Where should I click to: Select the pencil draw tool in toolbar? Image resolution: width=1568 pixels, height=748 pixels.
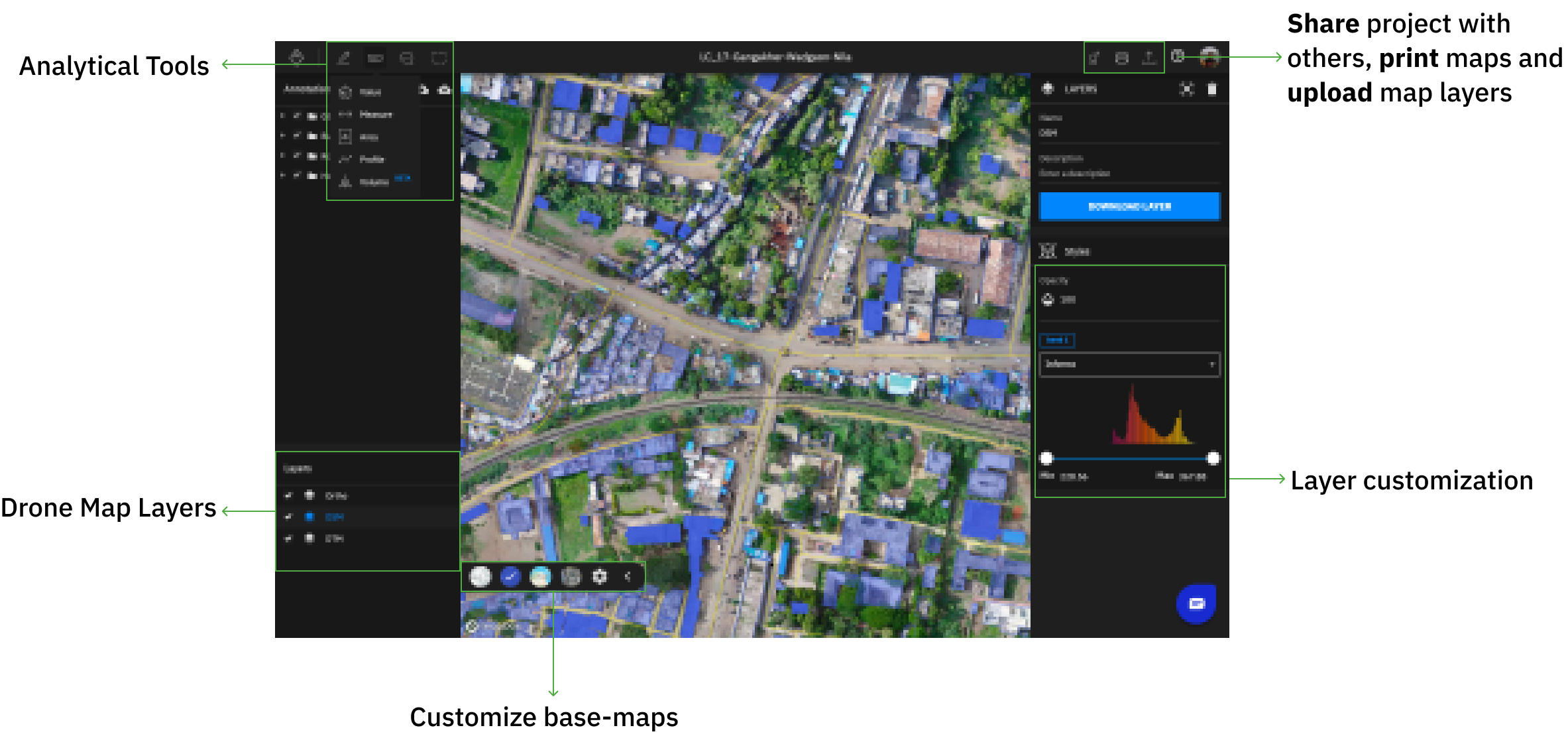tap(343, 58)
